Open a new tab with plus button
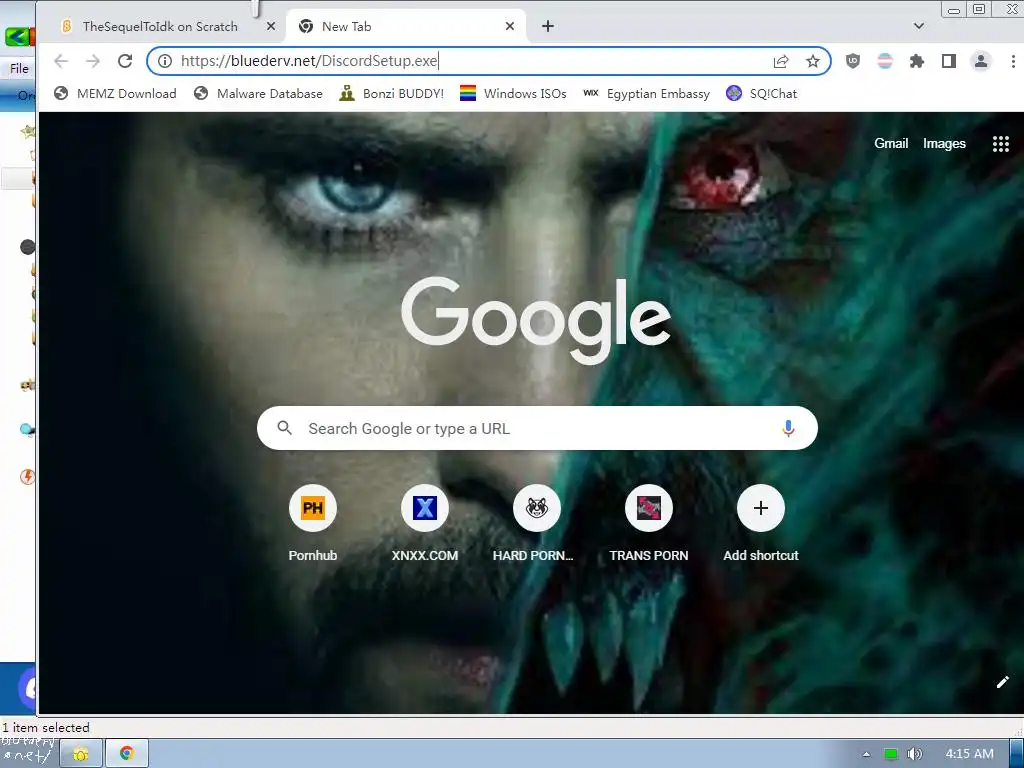 click(547, 26)
